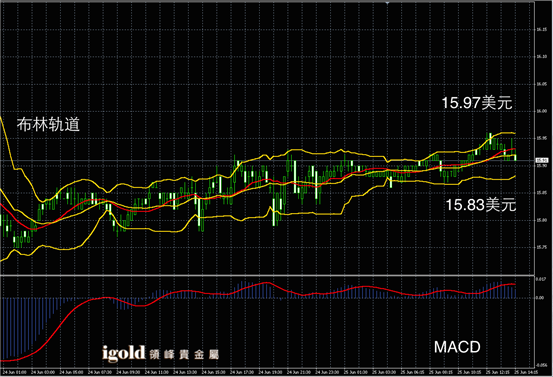Click the 24 Jun 01:00 time label
The width and height of the screenshot is (553, 377).
14,372
